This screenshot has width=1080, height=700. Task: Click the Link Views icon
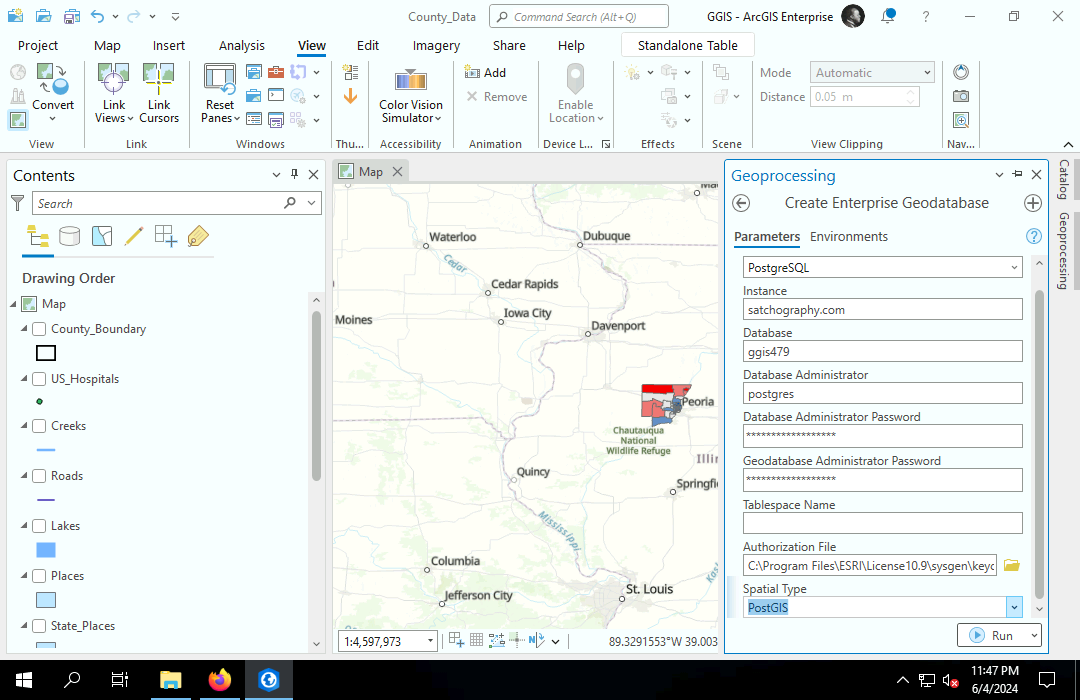tap(113, 80)
